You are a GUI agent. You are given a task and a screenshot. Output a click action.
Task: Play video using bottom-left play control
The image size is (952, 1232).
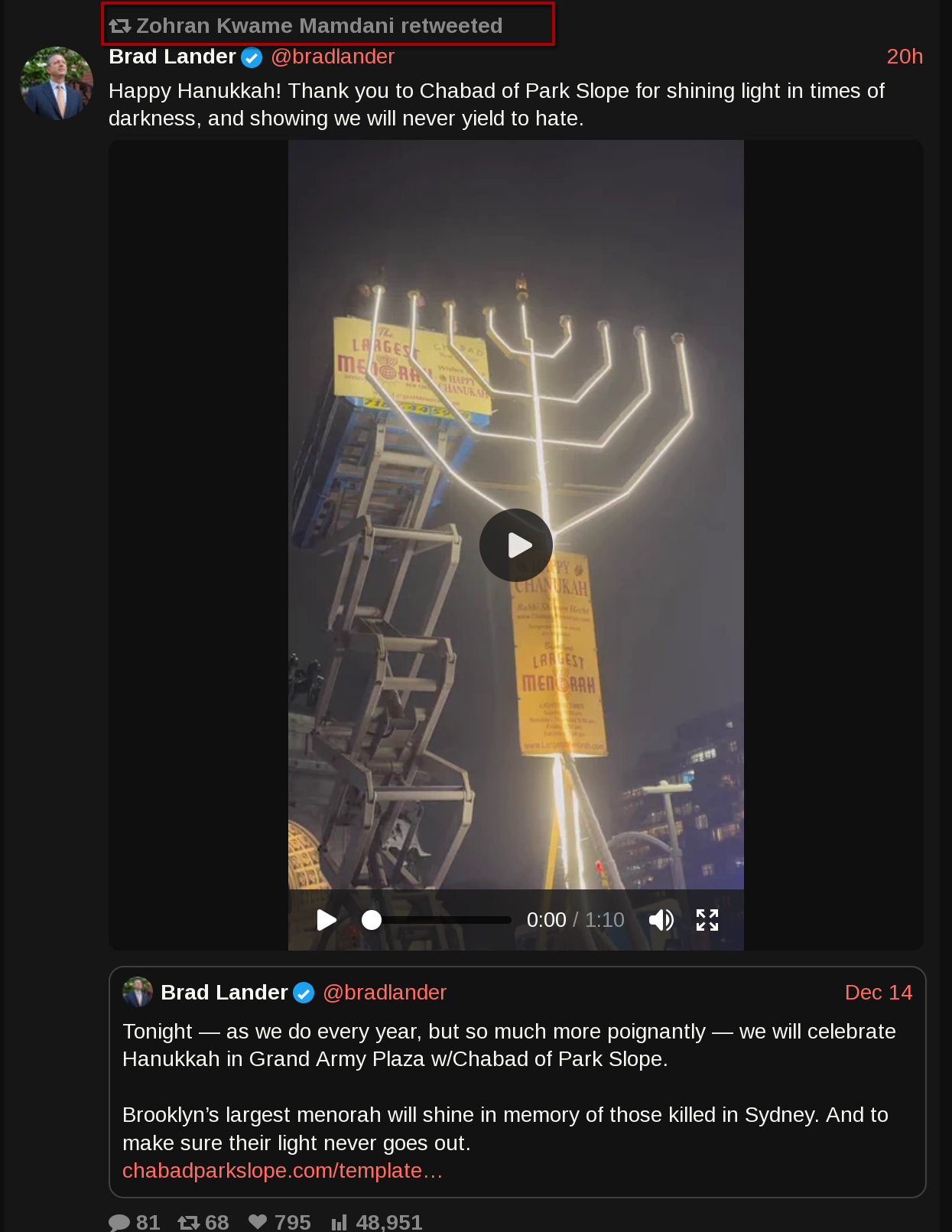[327, 920]
